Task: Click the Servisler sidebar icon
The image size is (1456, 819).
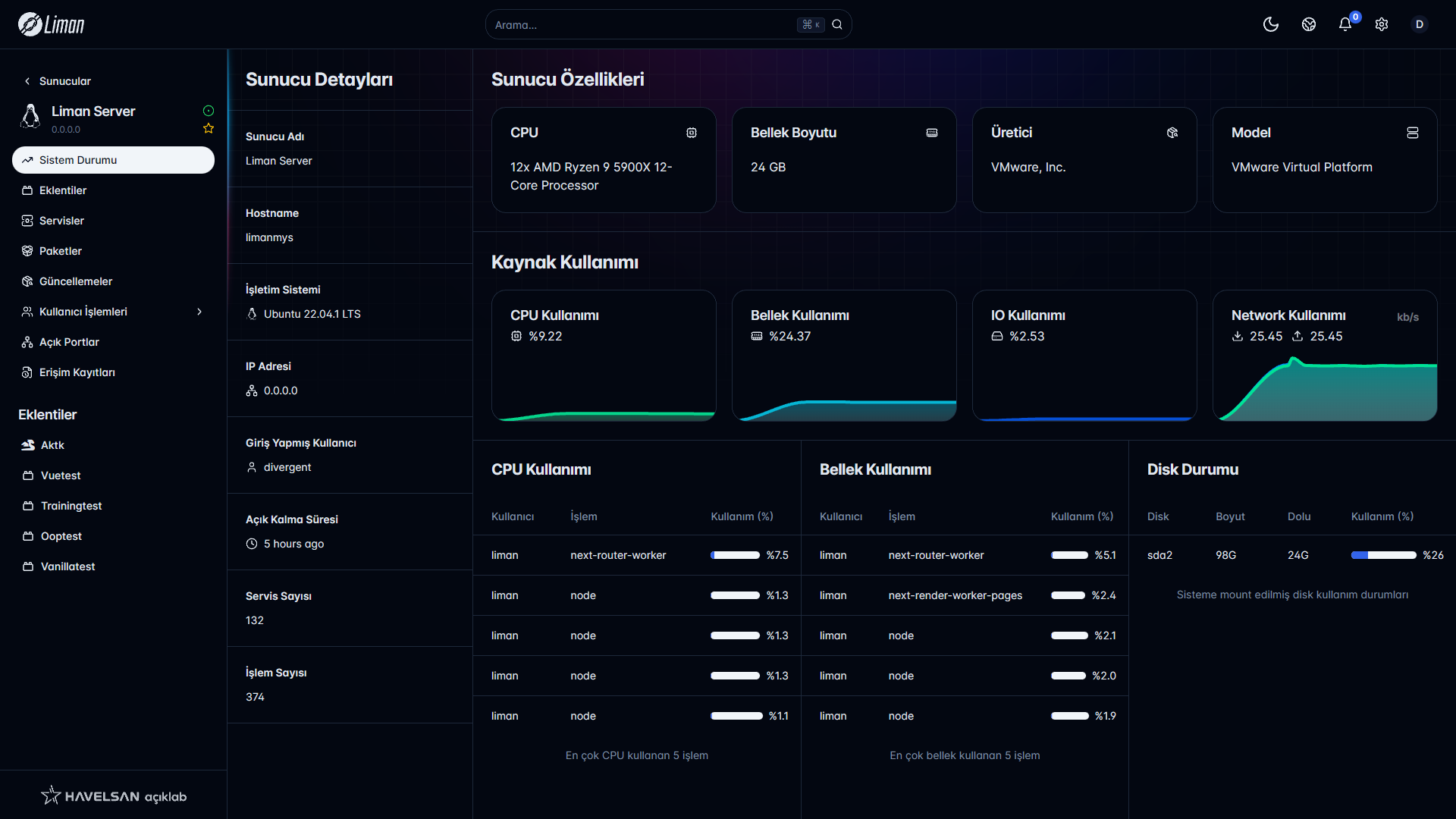Action: (x=27, y=220)
